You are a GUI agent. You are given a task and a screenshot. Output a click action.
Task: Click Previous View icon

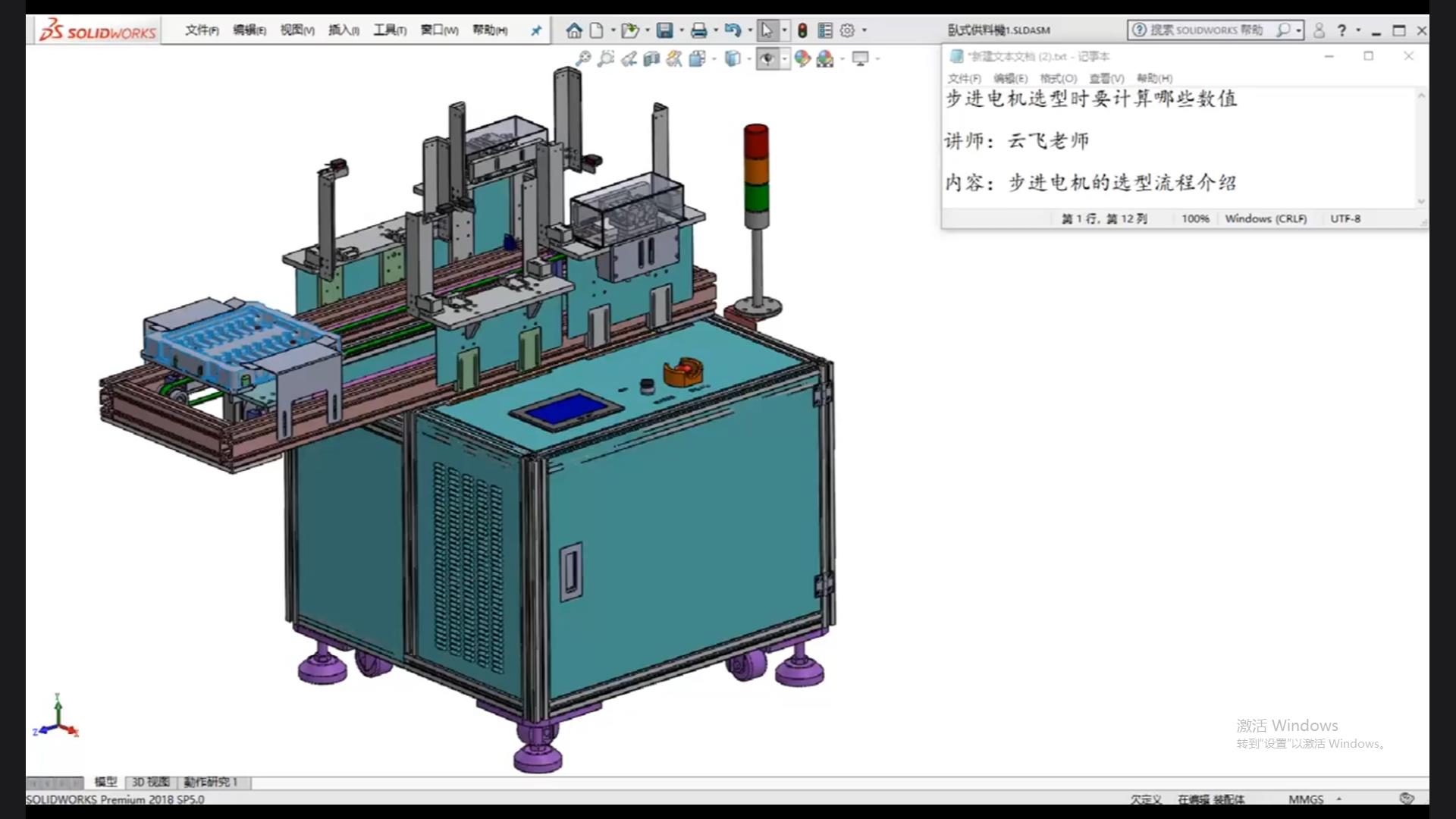[629, 58]
